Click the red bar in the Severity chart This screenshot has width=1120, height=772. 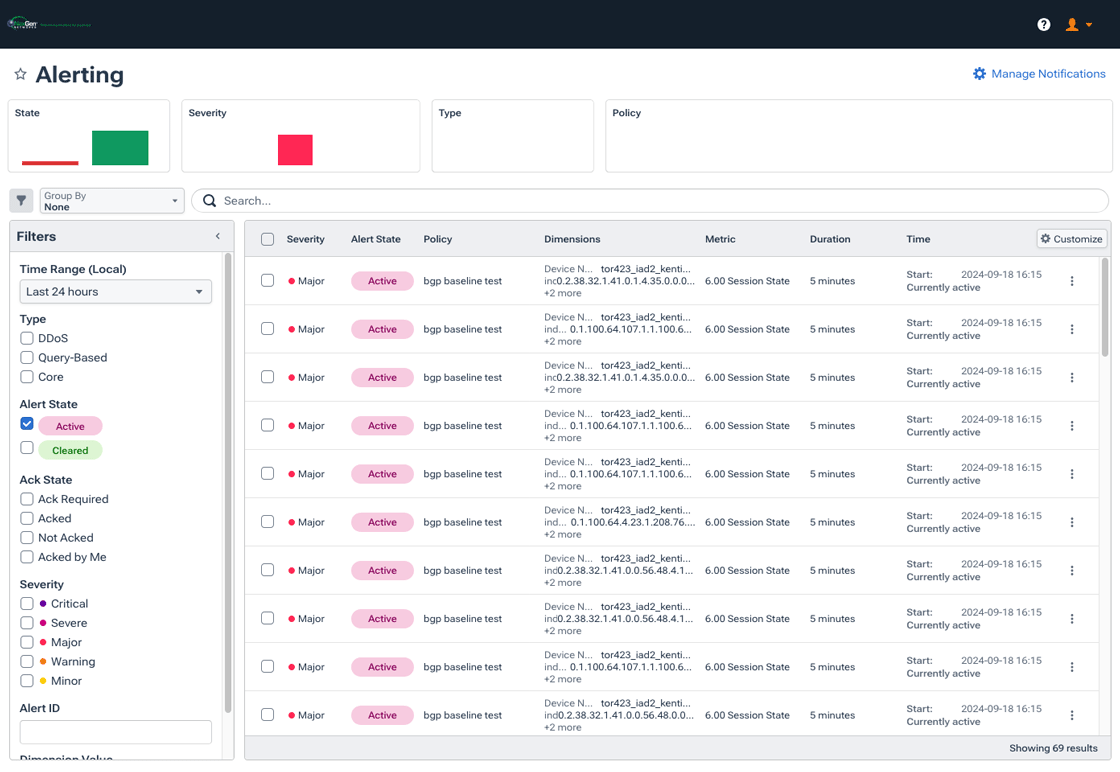(296, 149)
